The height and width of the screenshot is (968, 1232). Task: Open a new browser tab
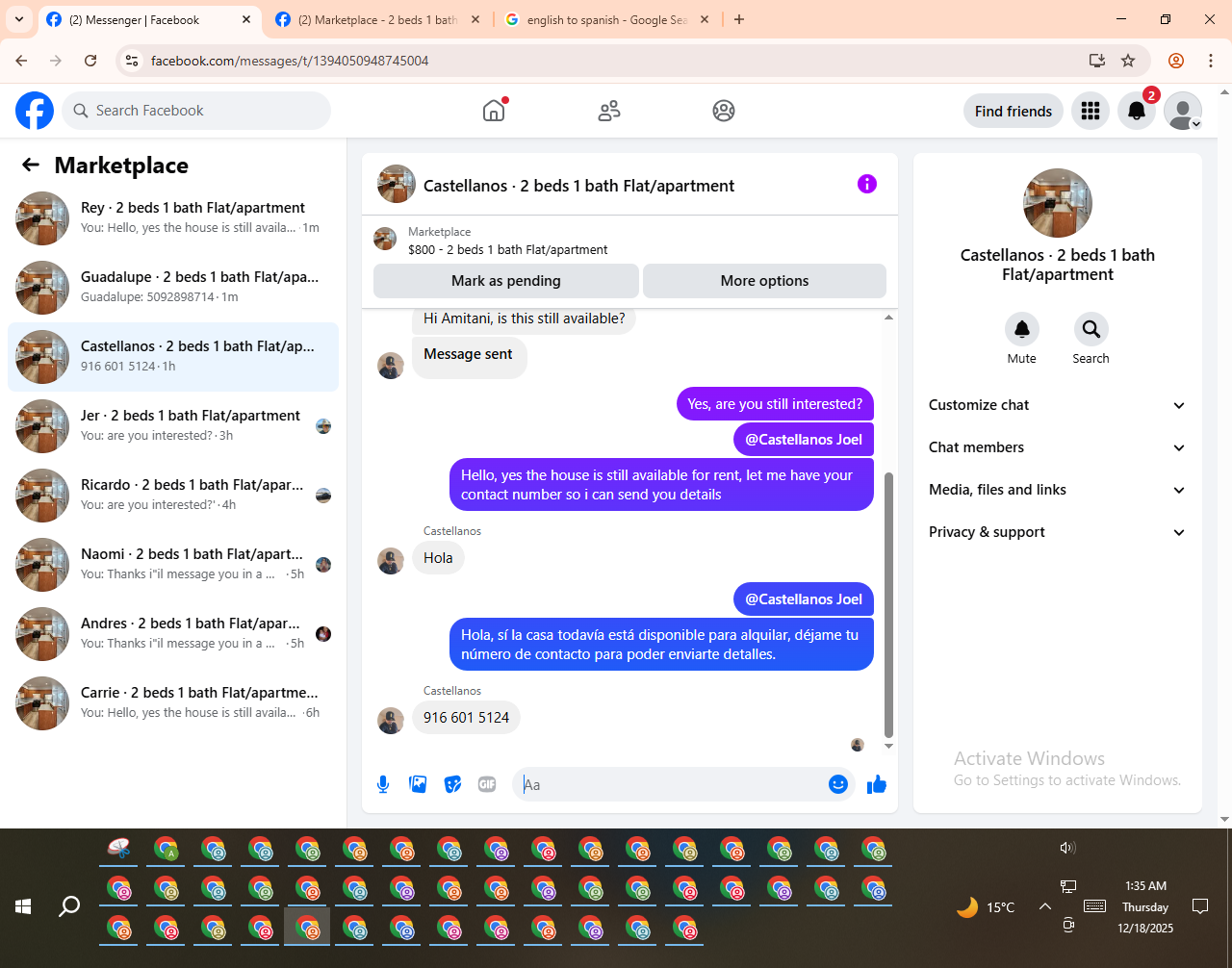coord(739,19)
